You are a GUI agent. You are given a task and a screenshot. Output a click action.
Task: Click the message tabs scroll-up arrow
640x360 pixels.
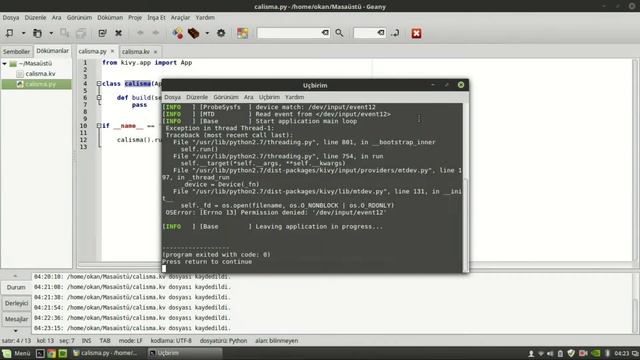click(x=16, y=276)
